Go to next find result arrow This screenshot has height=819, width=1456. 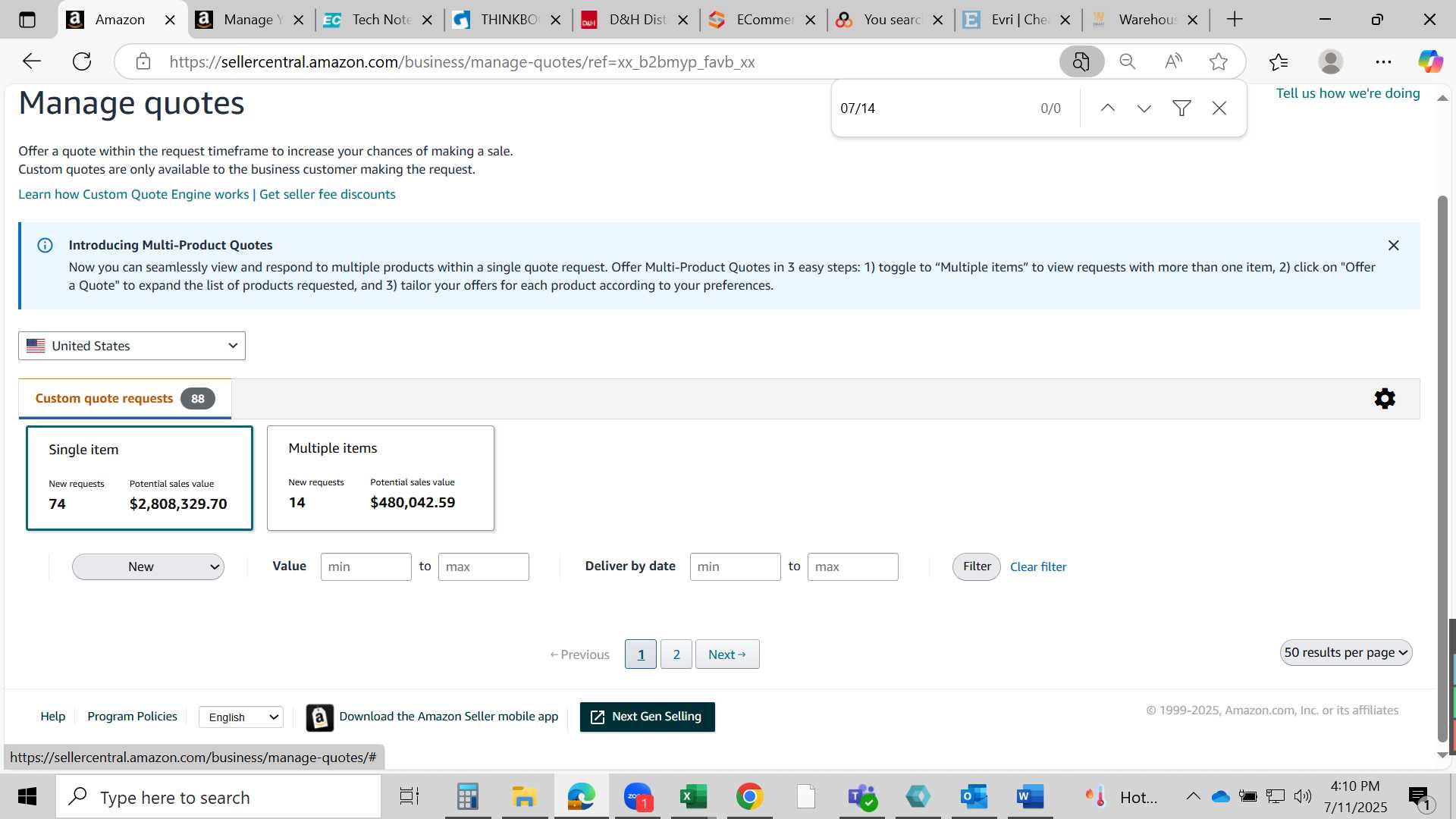(x=1144, y=108)
